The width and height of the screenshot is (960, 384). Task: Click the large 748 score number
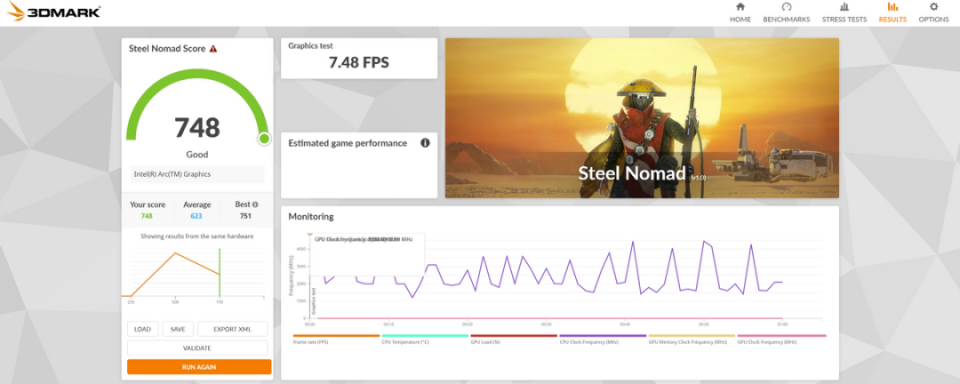(x=197, y=128)
